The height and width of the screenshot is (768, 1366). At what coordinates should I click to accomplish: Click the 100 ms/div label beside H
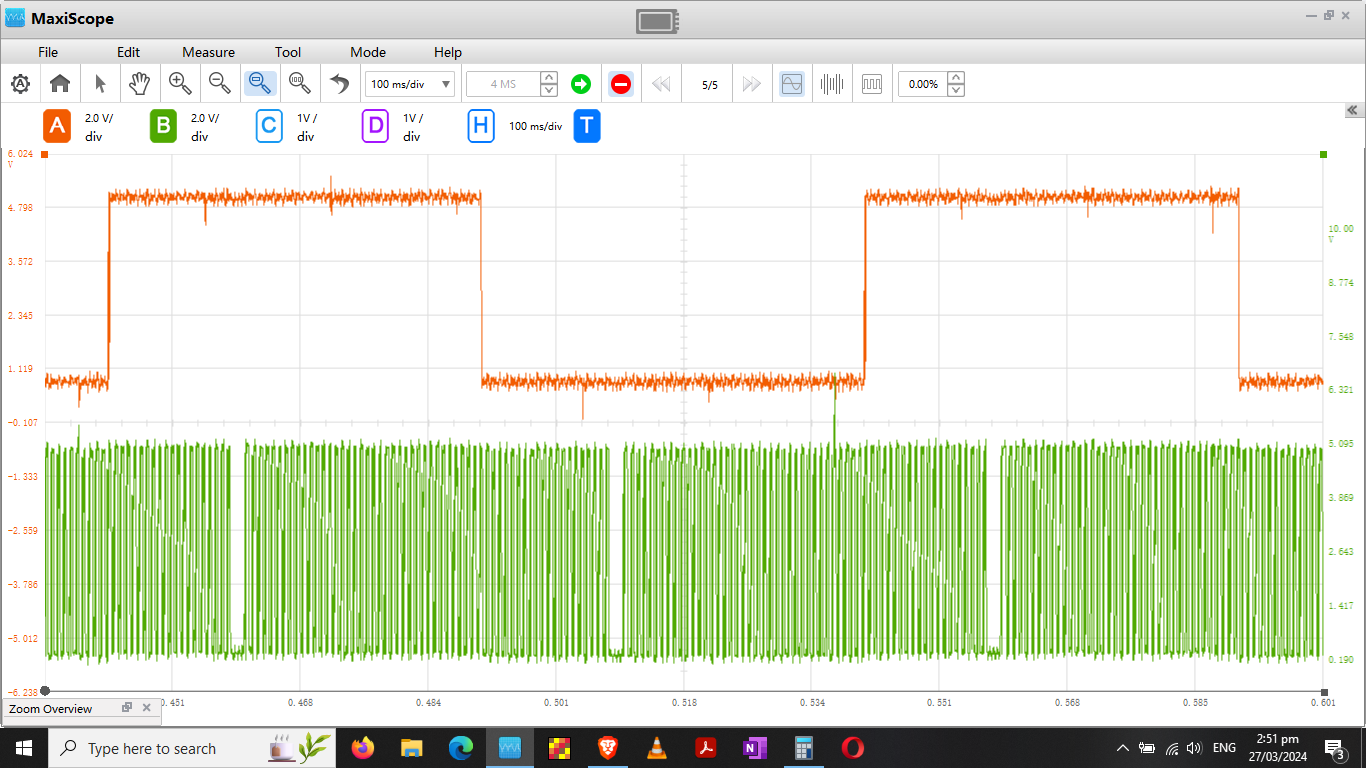point(536,127)
